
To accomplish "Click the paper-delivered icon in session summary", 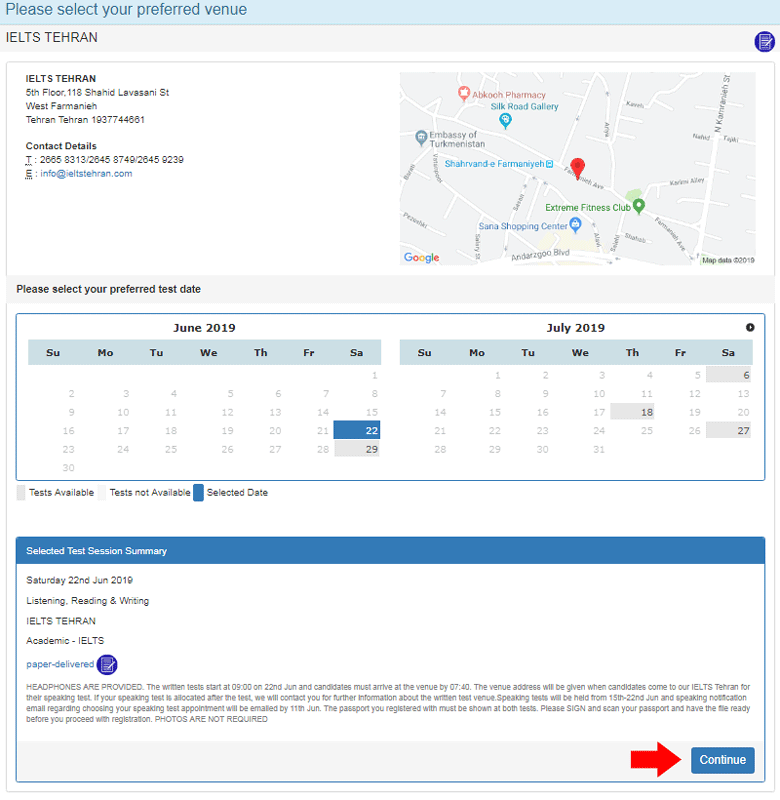I will (x=107, y=664).
